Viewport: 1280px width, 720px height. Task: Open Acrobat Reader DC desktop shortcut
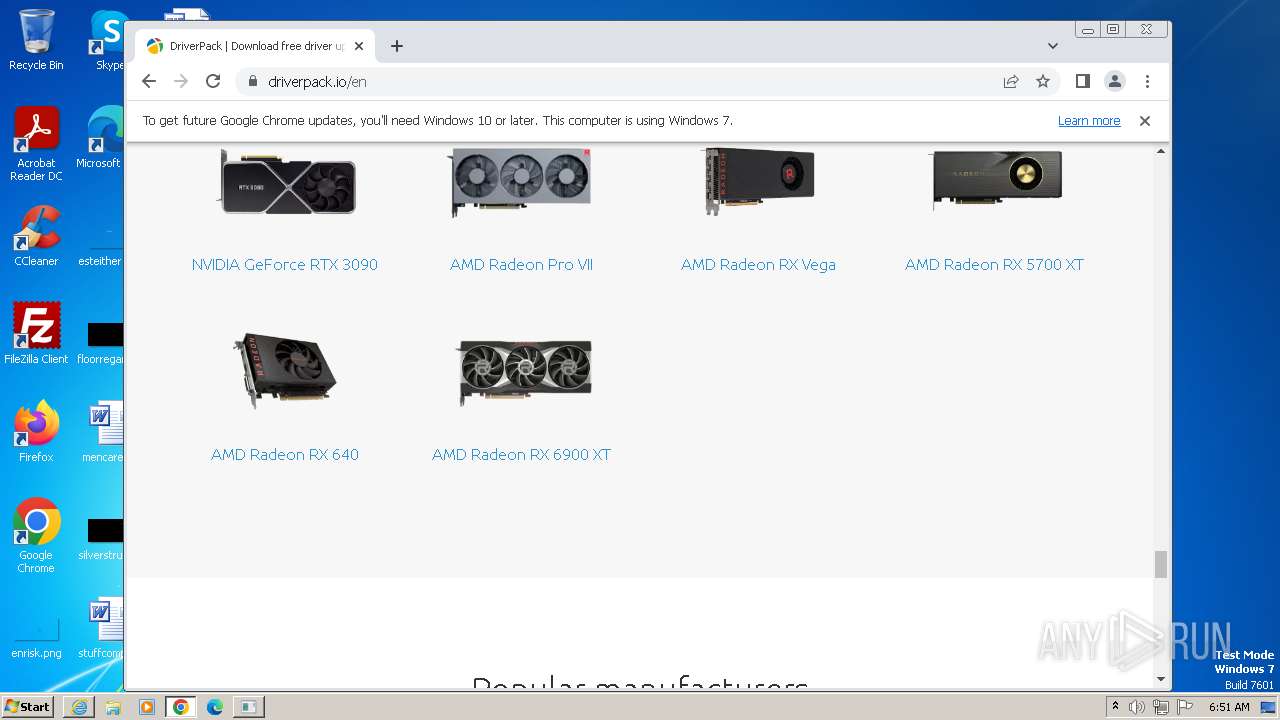[x=36, y=144]
